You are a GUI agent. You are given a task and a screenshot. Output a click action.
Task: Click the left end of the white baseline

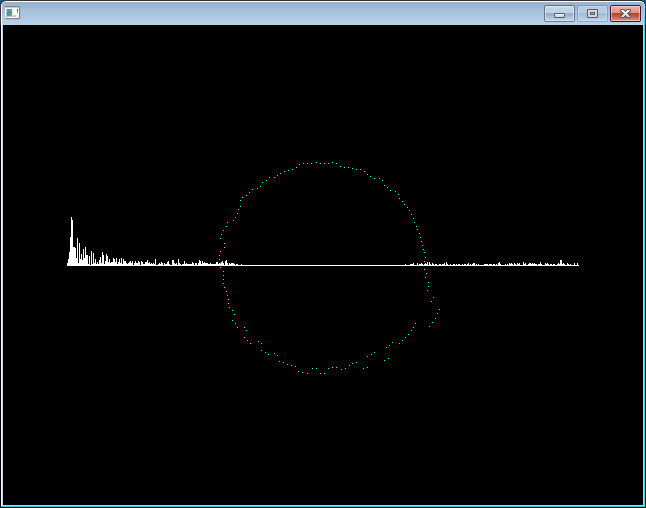point(68,265)
